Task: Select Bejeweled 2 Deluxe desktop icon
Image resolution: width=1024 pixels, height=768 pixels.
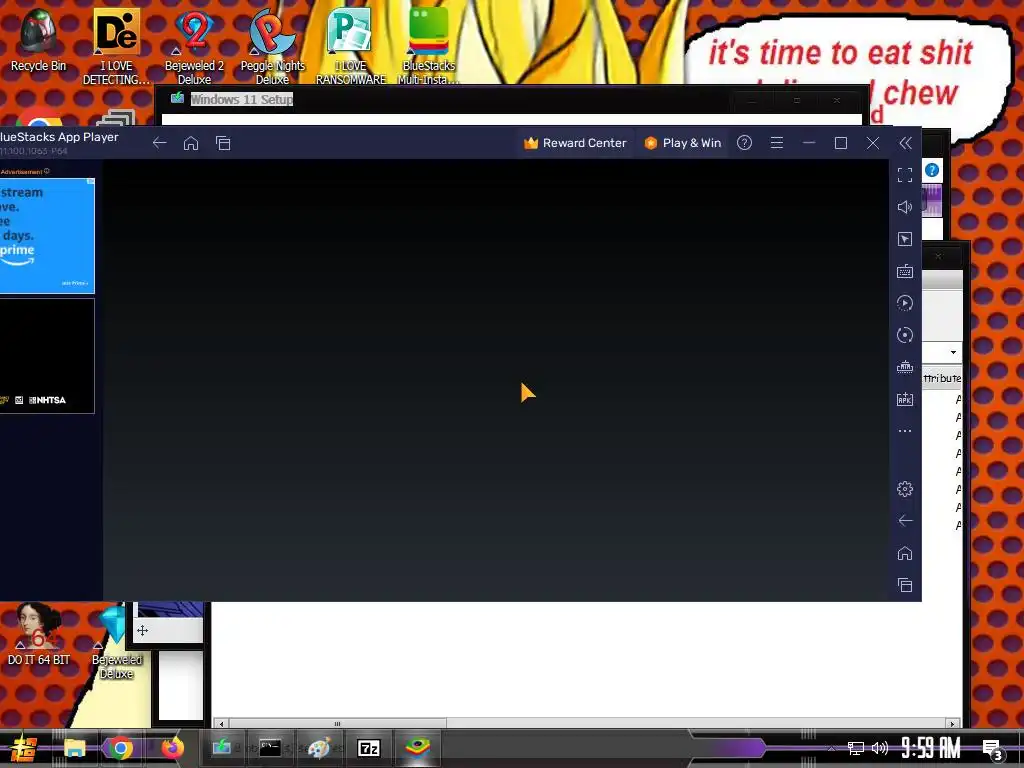Action: click(194, 46)
